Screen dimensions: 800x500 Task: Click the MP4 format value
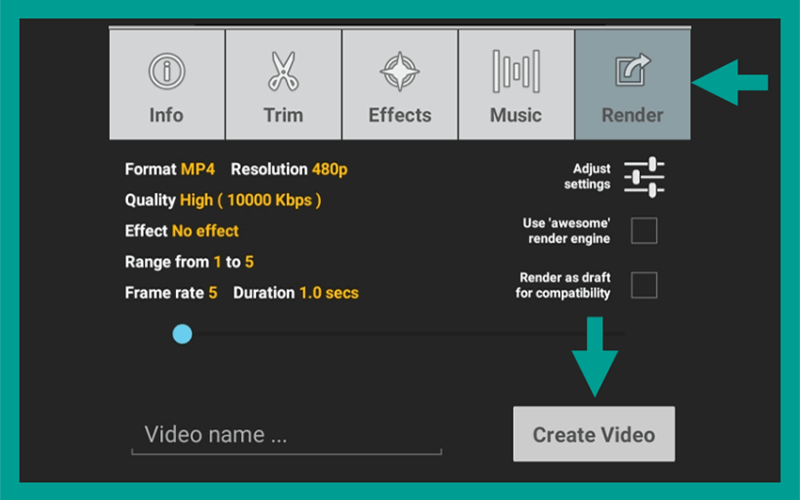(x=198, y=169)
